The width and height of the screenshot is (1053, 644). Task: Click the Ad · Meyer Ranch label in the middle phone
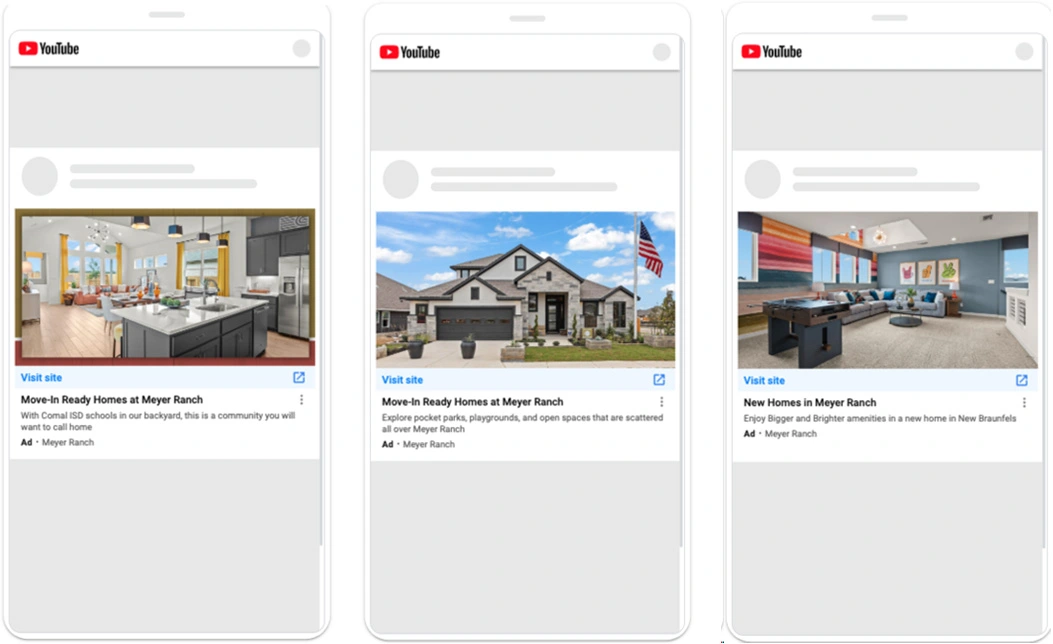click(x=418, y=445)
